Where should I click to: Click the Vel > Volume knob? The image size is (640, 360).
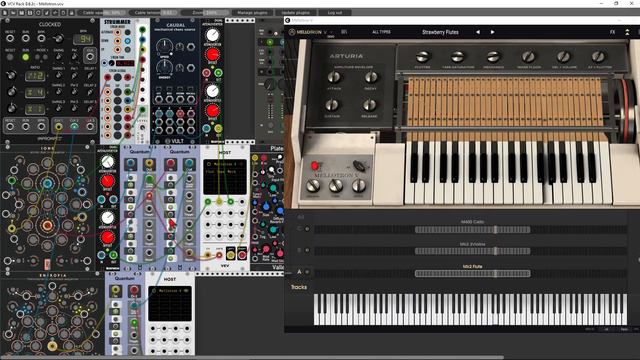pos(563,56)
